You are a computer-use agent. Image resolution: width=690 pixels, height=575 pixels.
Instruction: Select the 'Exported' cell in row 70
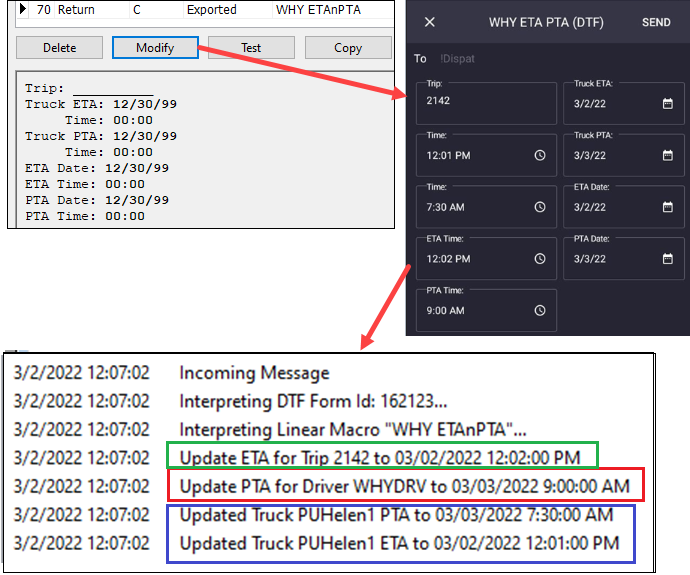[x=228, y=10]
